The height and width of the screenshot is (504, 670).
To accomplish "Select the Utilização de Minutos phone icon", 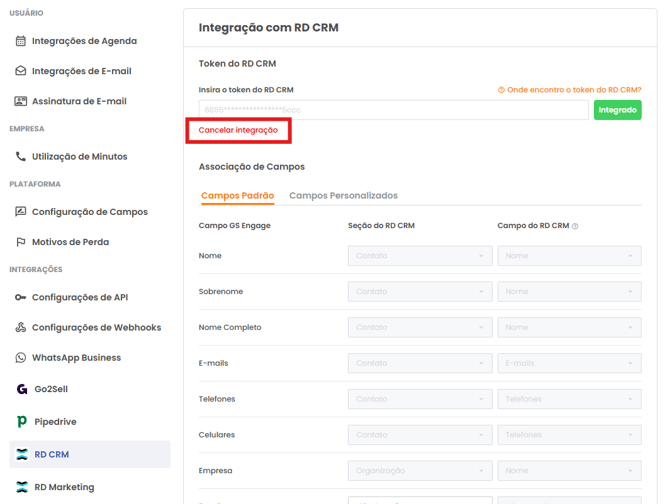I will [21, 157].
